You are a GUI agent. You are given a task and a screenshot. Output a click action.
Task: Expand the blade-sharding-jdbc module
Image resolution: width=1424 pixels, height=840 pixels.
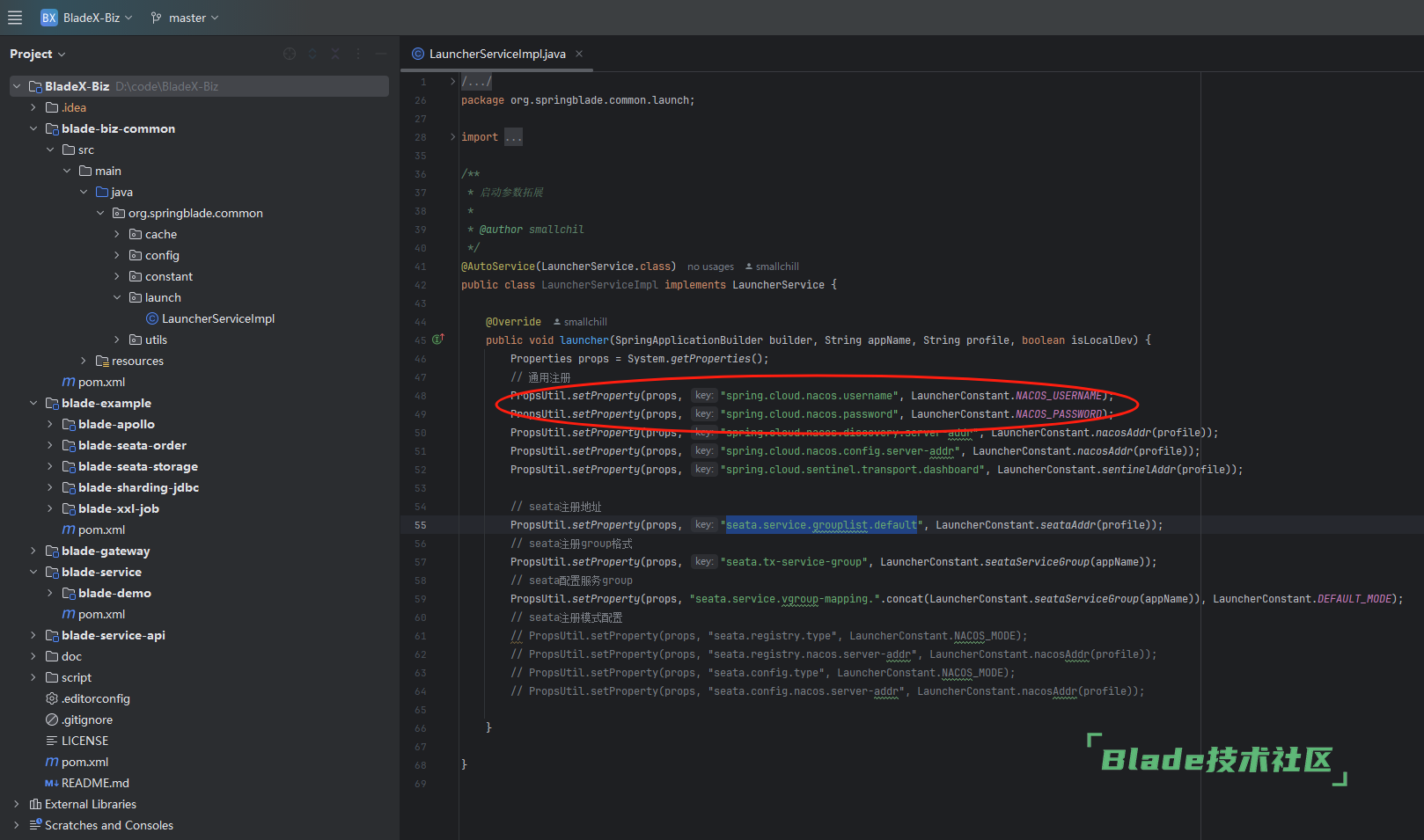coord(50,487)
